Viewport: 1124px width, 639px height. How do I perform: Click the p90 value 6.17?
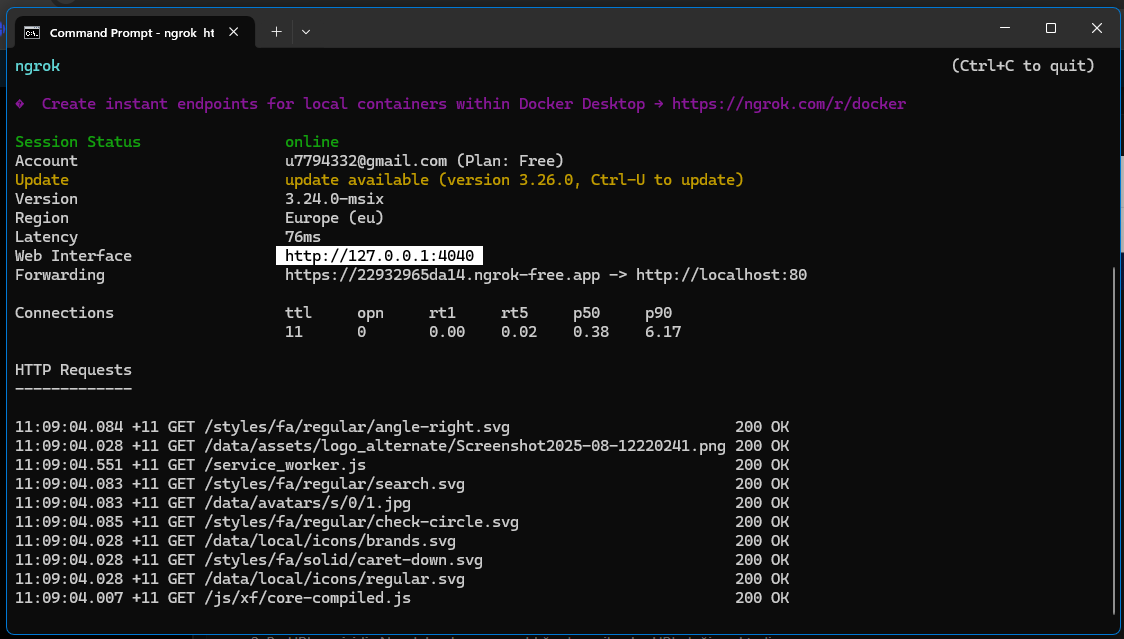point(663,332)
